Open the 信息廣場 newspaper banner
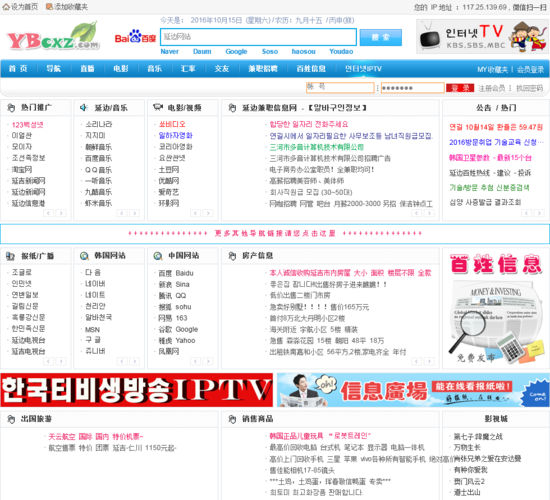 click(x=413, y=390)
